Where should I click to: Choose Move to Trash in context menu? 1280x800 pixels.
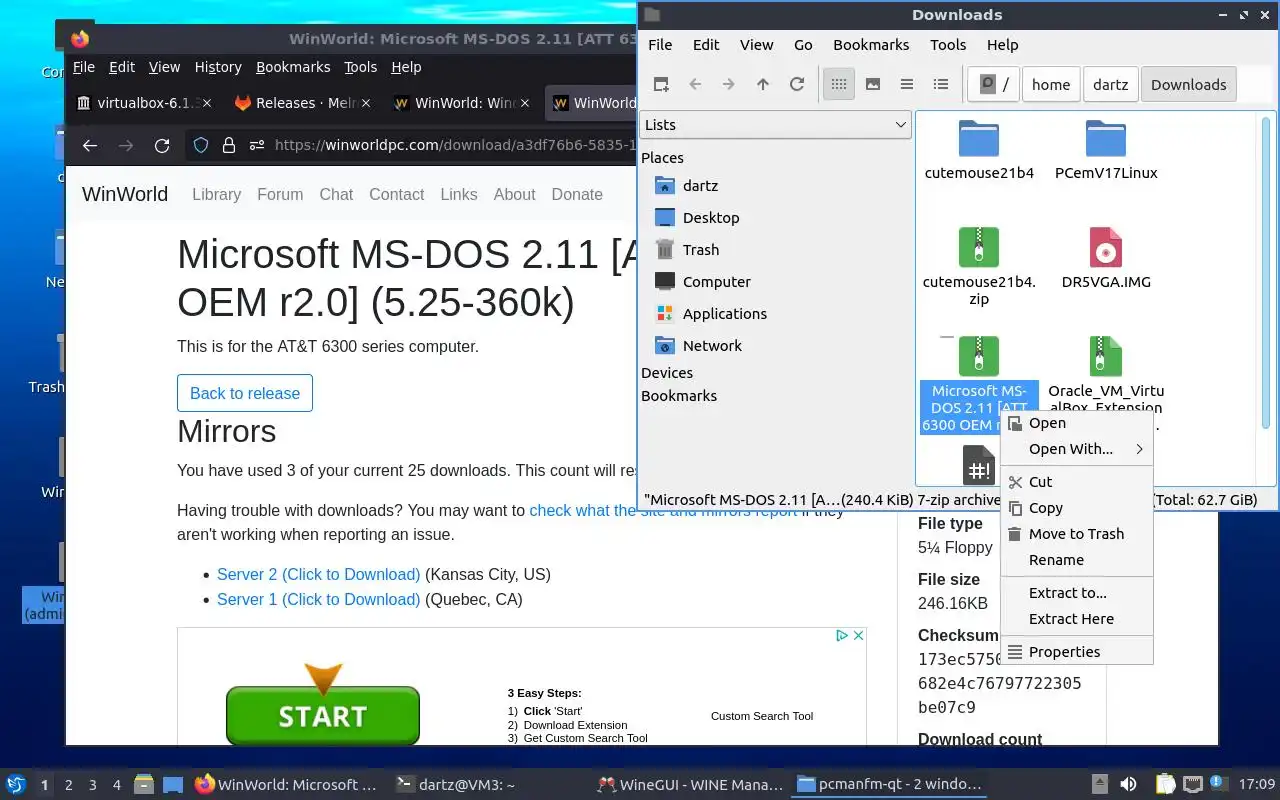[1077, 534]
